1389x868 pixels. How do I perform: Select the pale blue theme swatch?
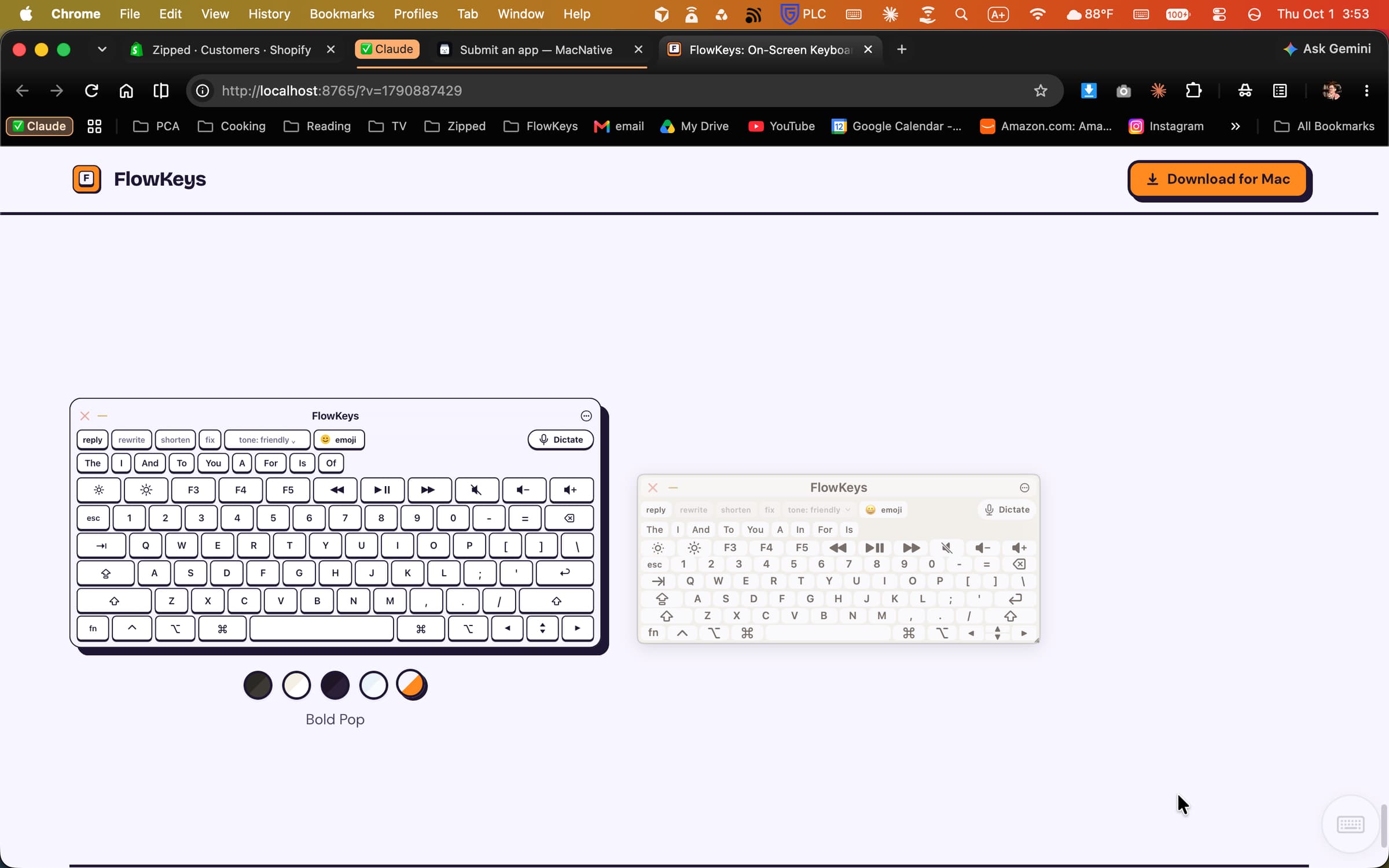tap(373, 686)
